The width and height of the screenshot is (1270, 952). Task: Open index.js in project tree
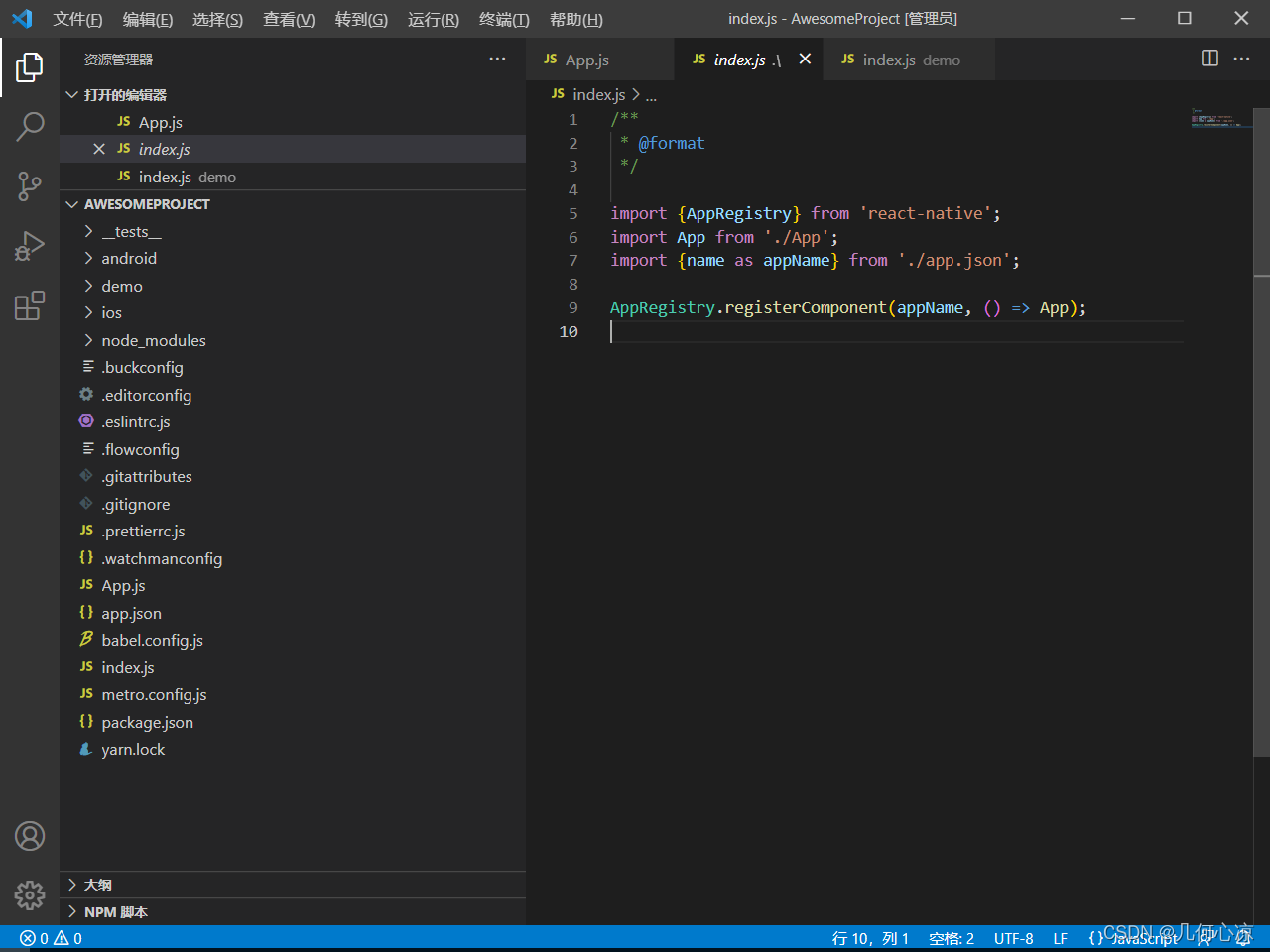point(293,667)
